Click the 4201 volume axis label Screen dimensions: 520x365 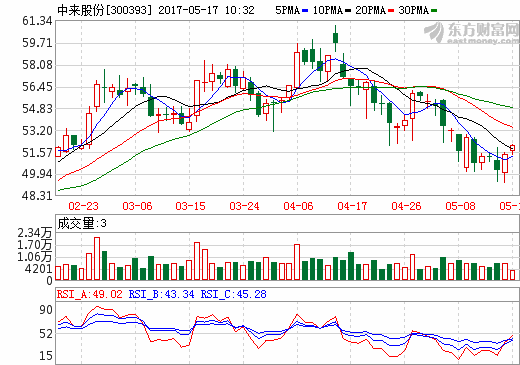coord(38,269)
